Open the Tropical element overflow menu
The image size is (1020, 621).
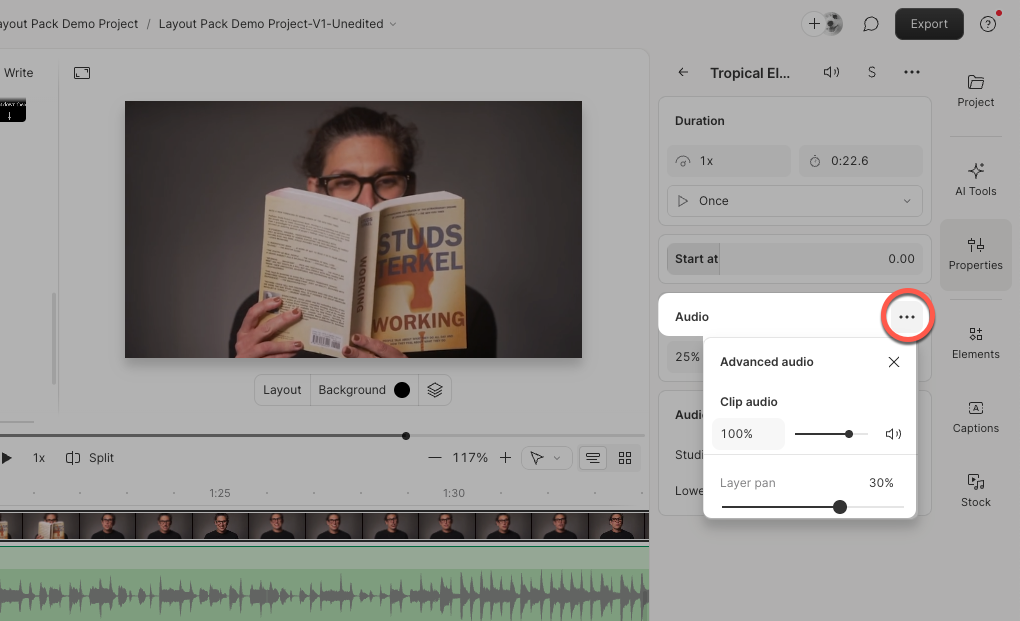911,72
